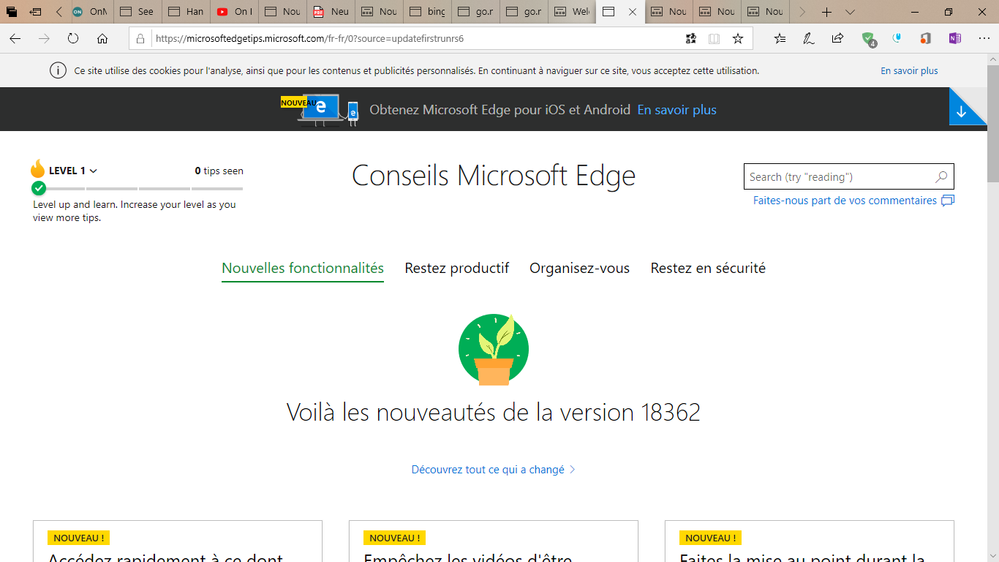Add notes with the pen icon
Viewport: 999px width, 562px height.
[x=809, y=38]
